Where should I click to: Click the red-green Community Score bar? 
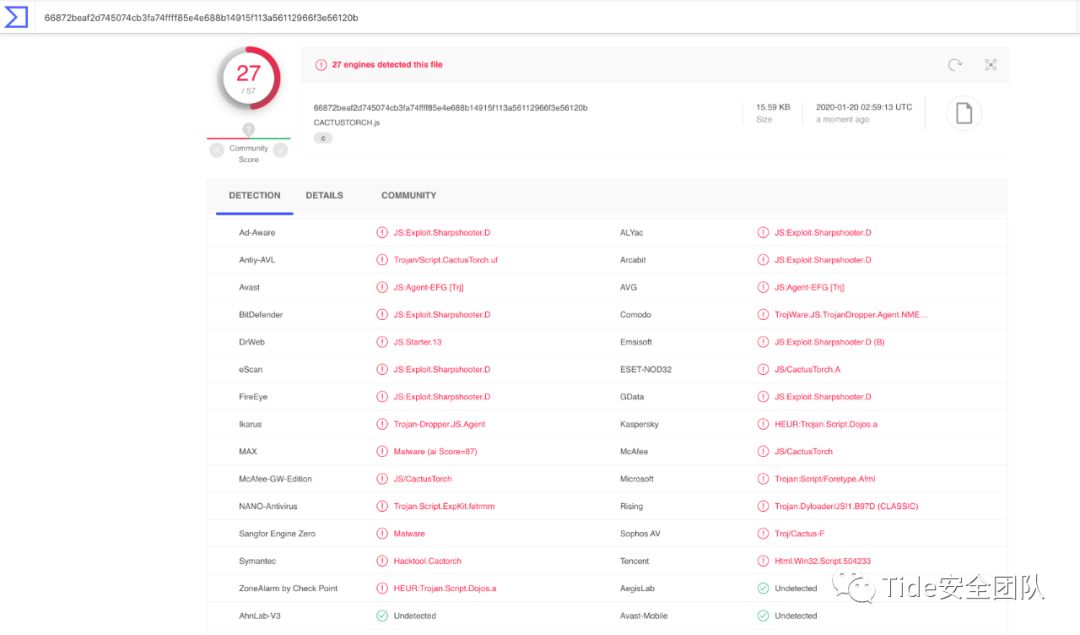[x=248, y=139]
